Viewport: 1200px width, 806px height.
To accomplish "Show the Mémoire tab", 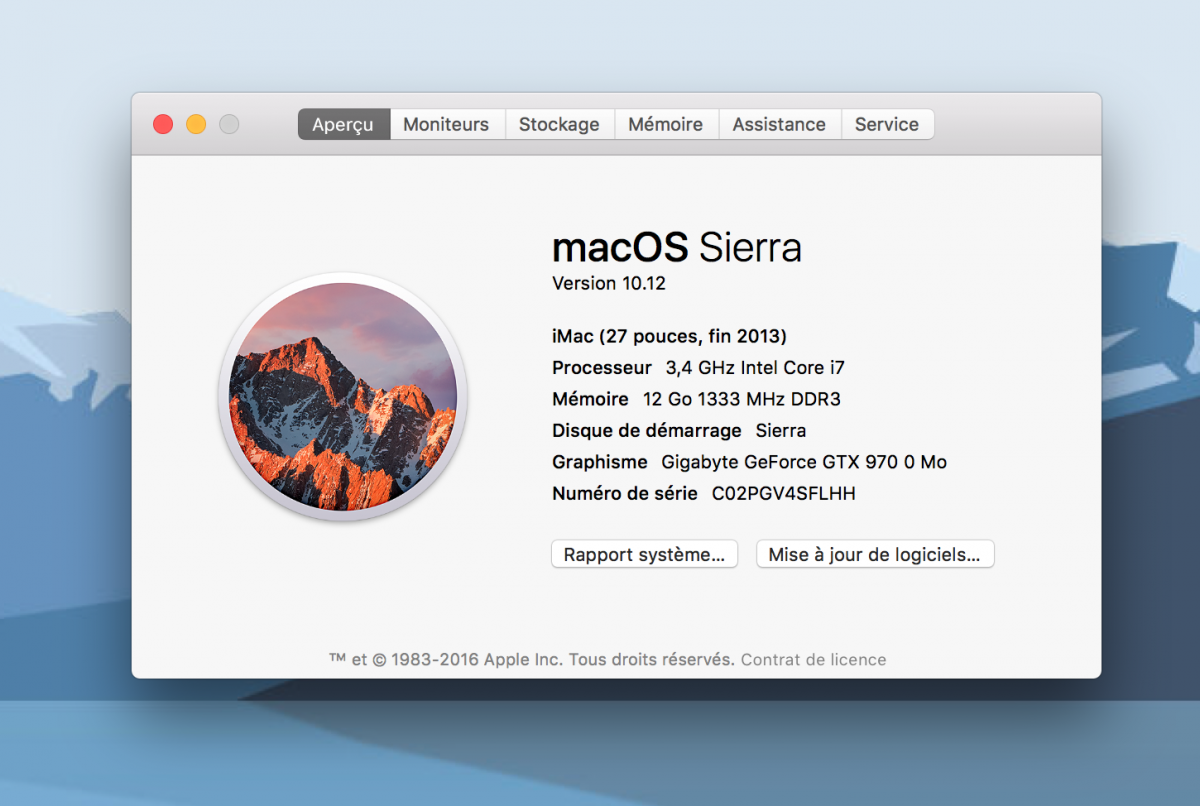I will [x=666, y=124].
